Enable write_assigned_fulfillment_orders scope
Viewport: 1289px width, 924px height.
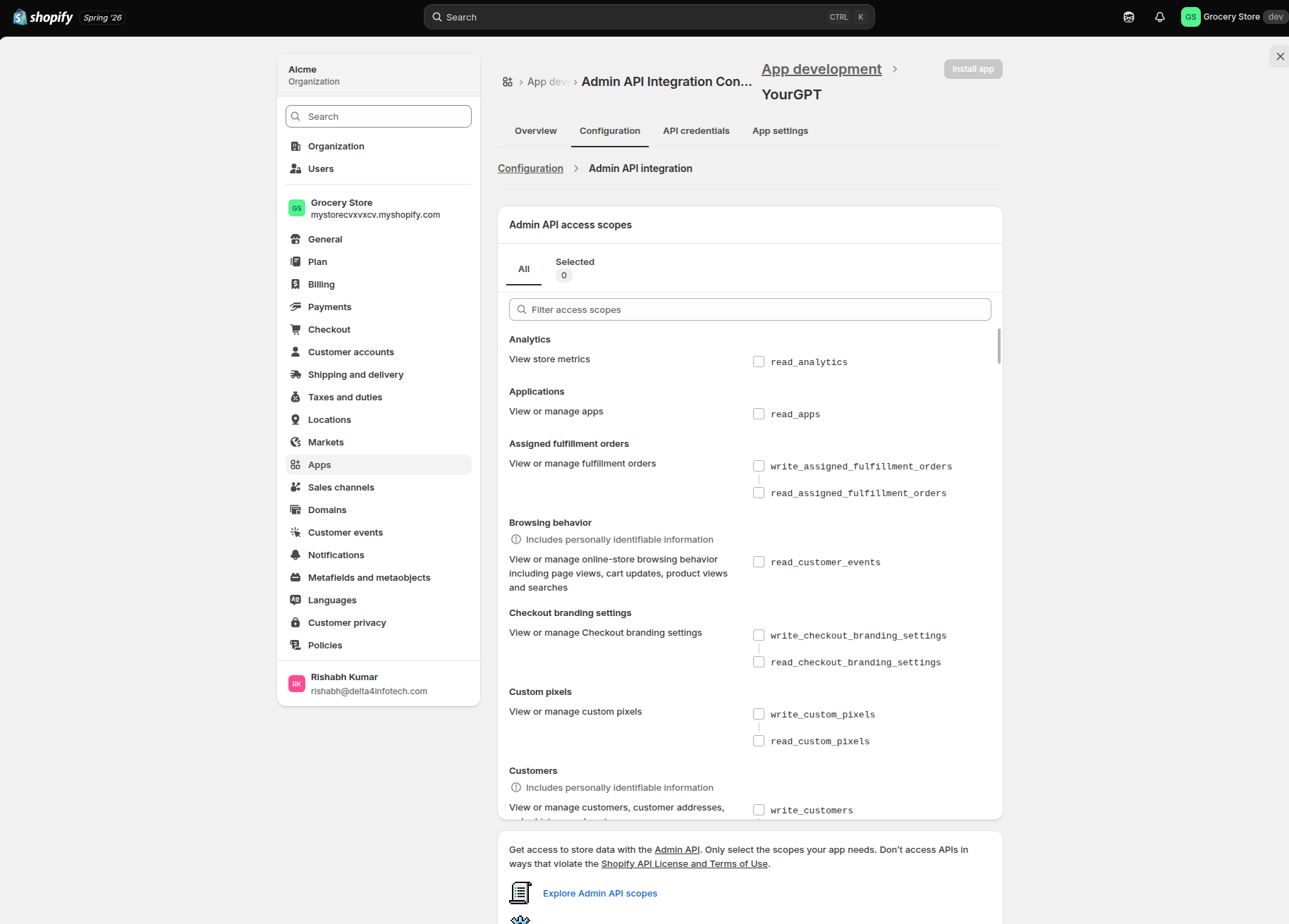pyautogui.click(x=759, y=466)
